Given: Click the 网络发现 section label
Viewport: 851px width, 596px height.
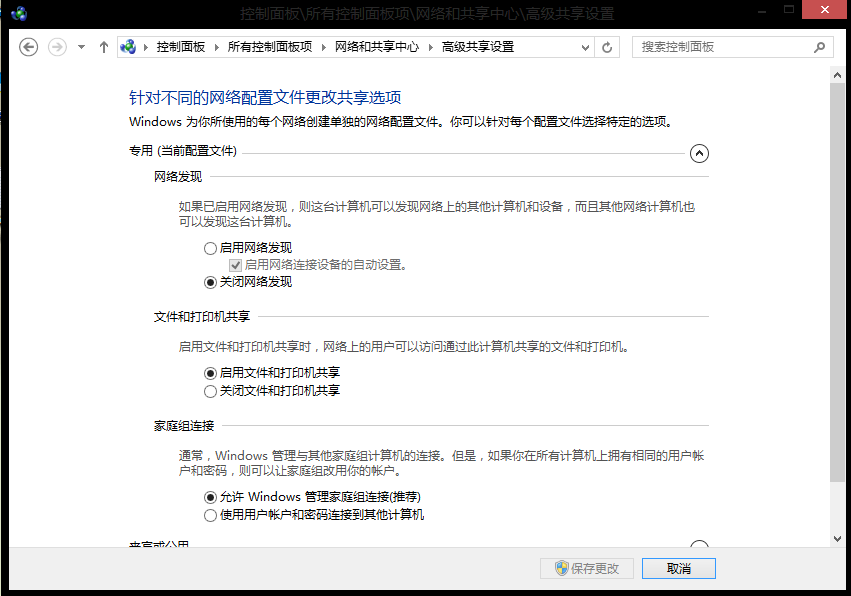Looking at the screenshot, I should pyautogui.click(x=177, y=176).
